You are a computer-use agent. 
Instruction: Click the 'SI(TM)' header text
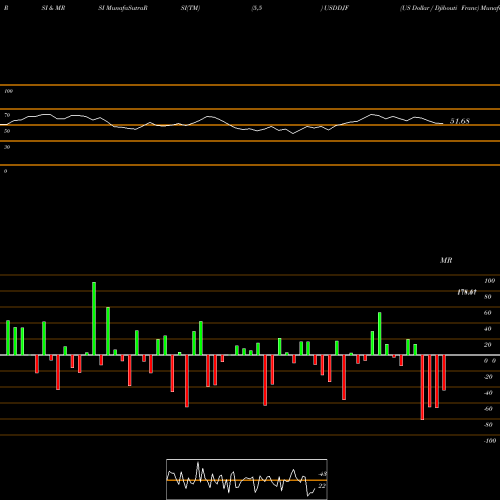[190, 8]
